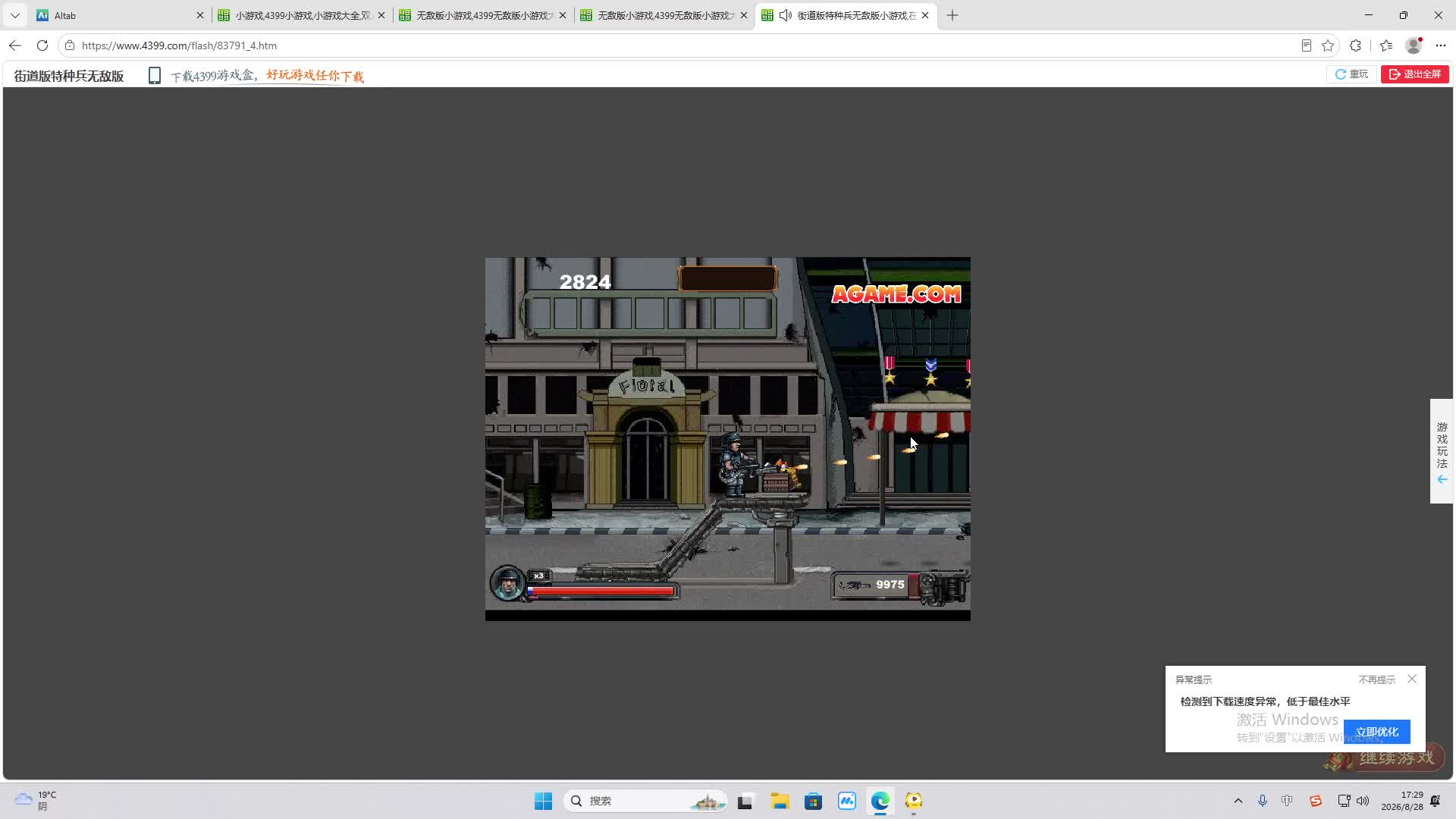Click the microphone tray icon
Viewport: 1456px width, 819px height.
tap(1263, 801)
